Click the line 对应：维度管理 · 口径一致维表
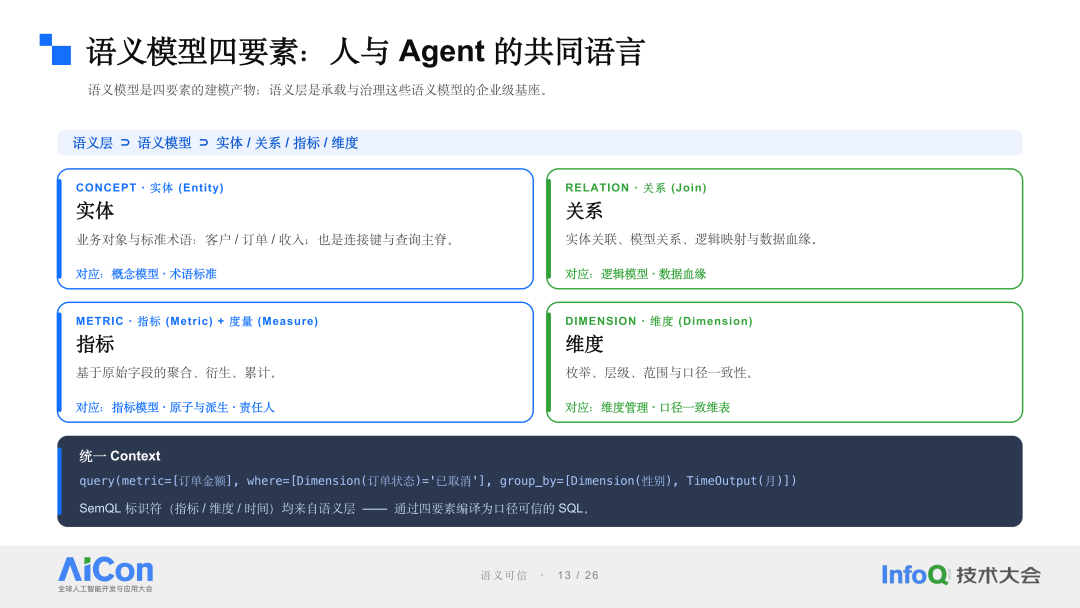 pyautogui.click(x=647, y=408)
